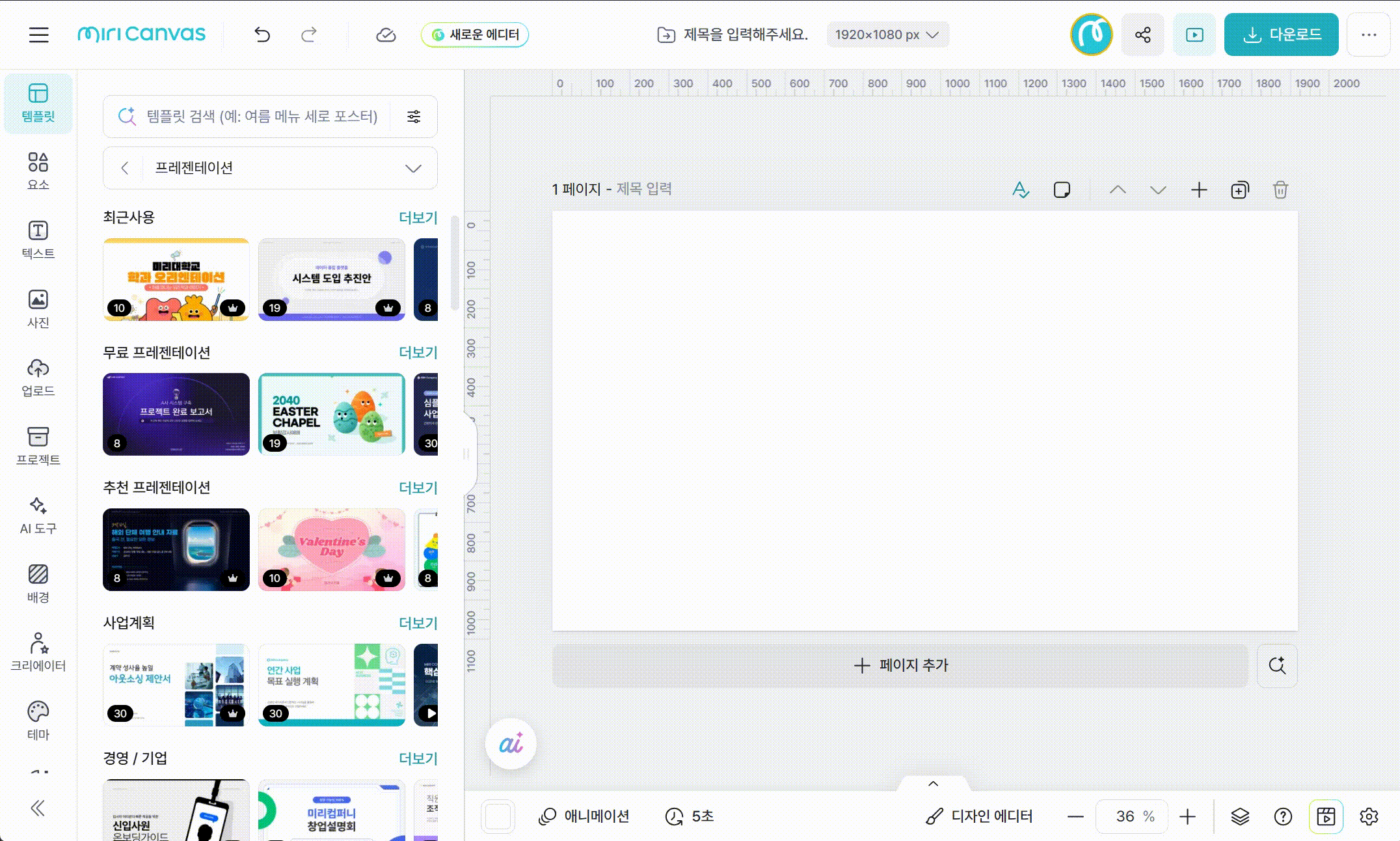The image size is (1400, 841).
Task: Click the share icon in header
Action: 1142,34
